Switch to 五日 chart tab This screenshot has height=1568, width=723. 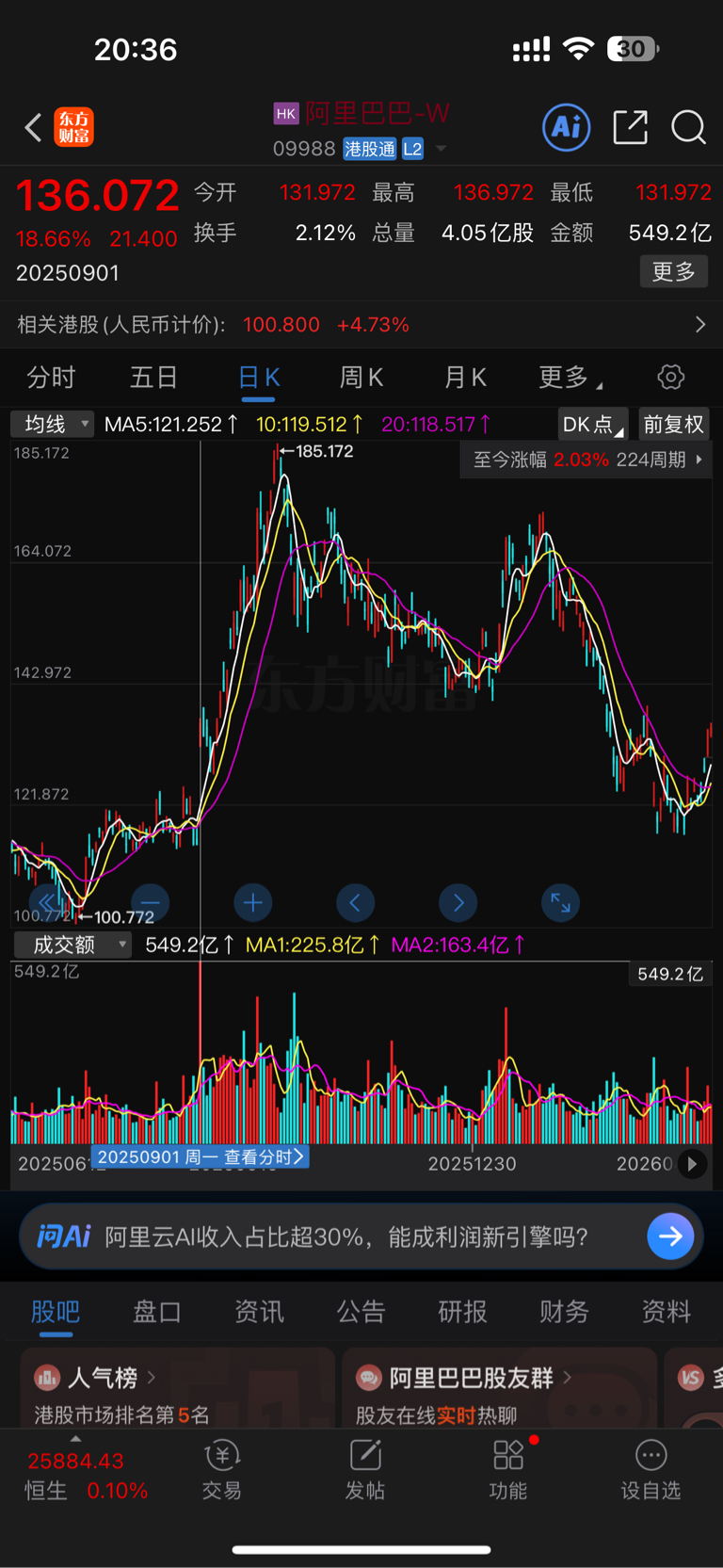(x=153, y=378)
